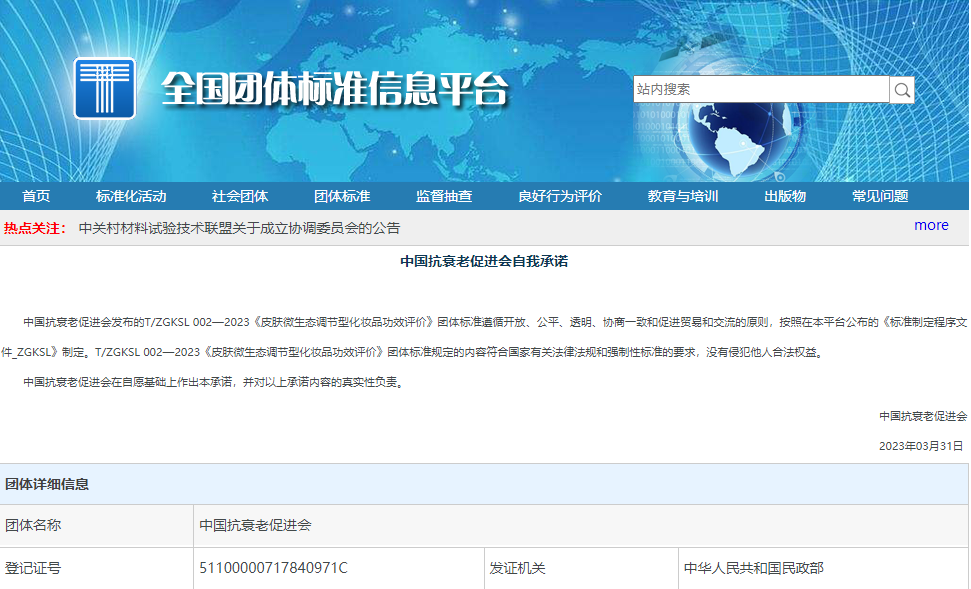Click the 登记证号 label cell
Viewport: 971px width, 589px height.
(x=97, y=568)
